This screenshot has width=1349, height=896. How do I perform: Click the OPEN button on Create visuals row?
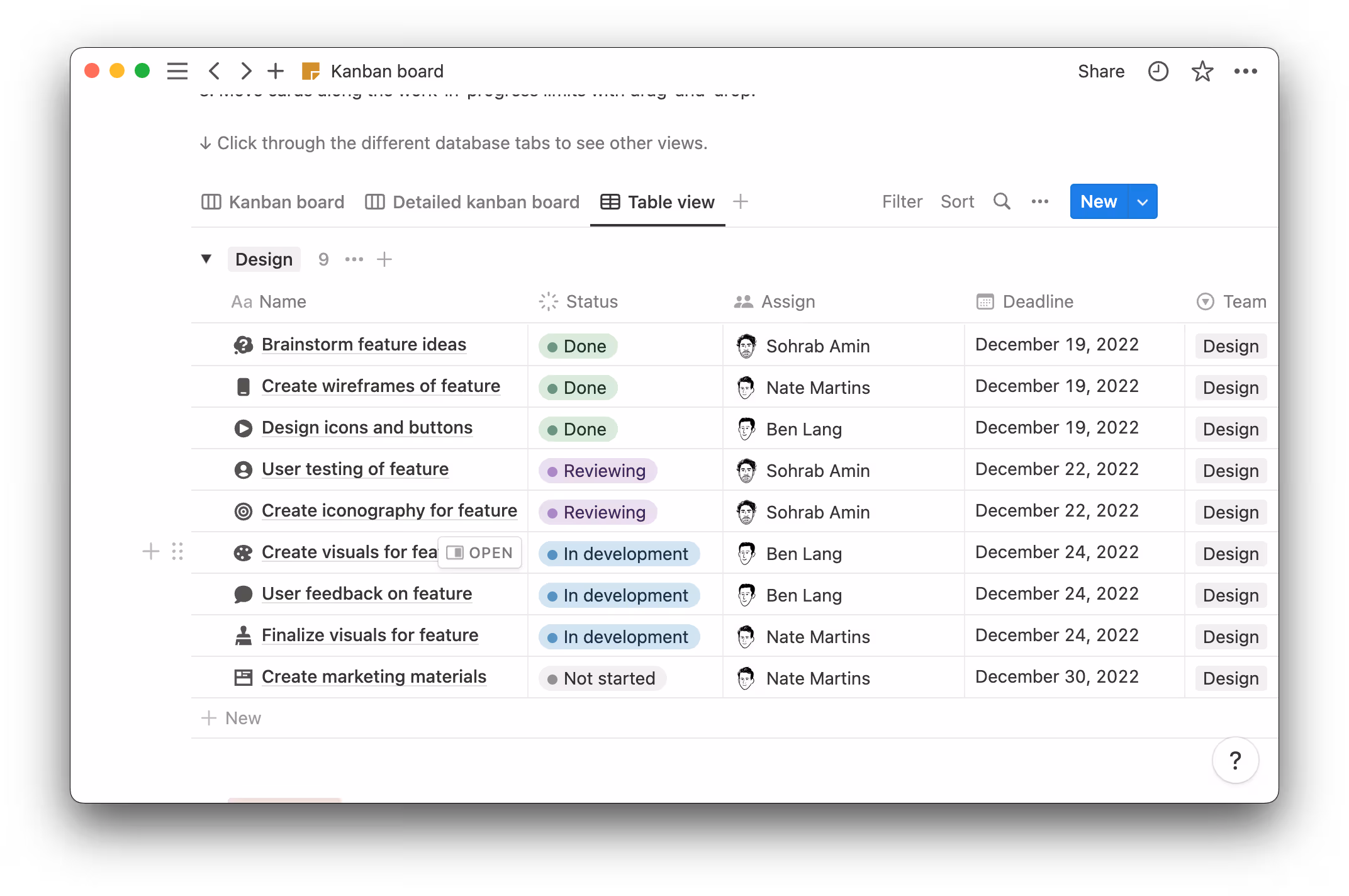(x=480, y=552)
